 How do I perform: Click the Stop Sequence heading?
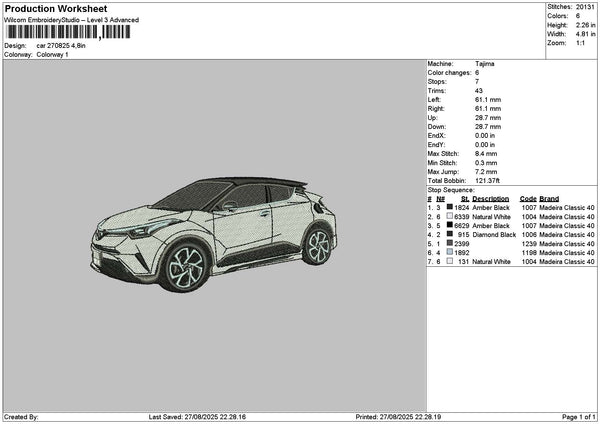click(x=451, y=188)
